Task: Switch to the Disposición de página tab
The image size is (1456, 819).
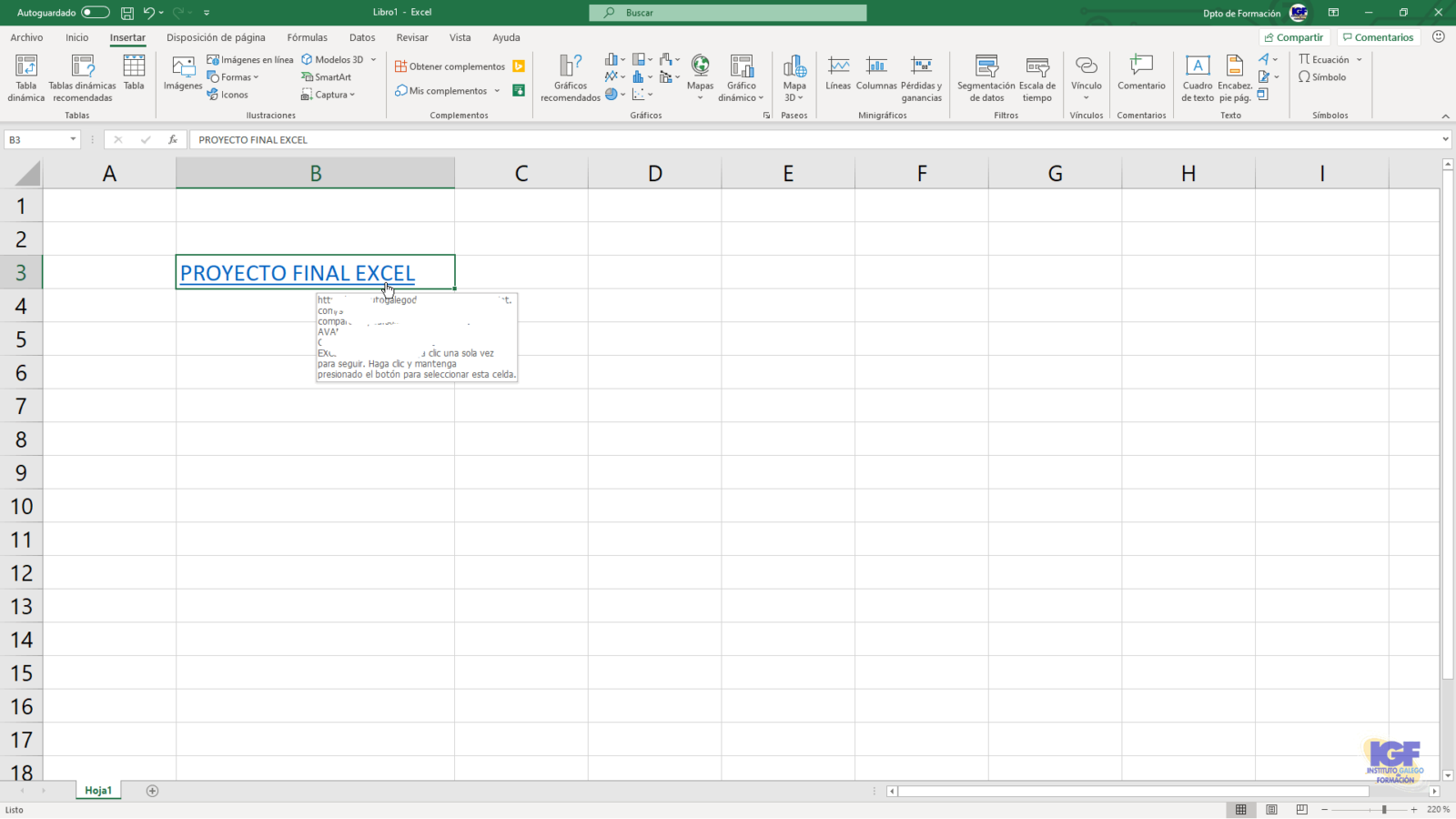Action: click(x=216, y=37)
